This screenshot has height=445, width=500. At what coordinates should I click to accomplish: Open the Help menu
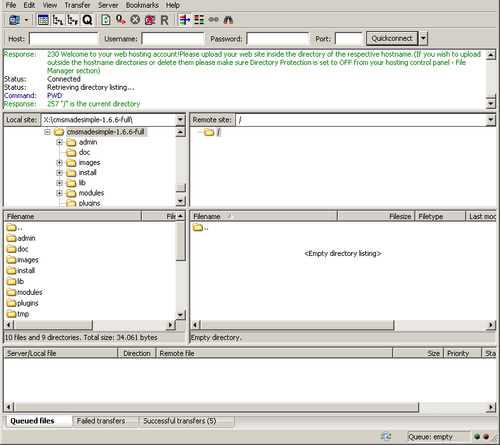(x=173, y=5)
